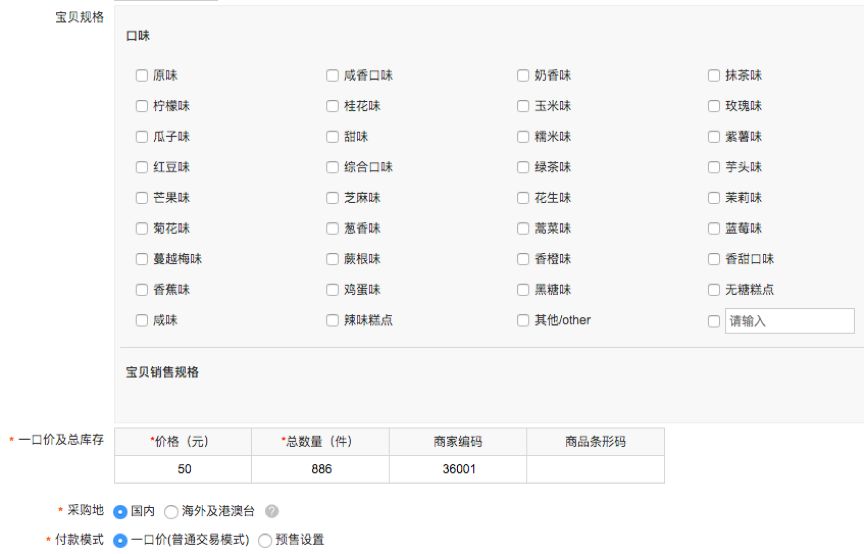
Task: Click the 商品条形码 column header
Action: point(596,442)
